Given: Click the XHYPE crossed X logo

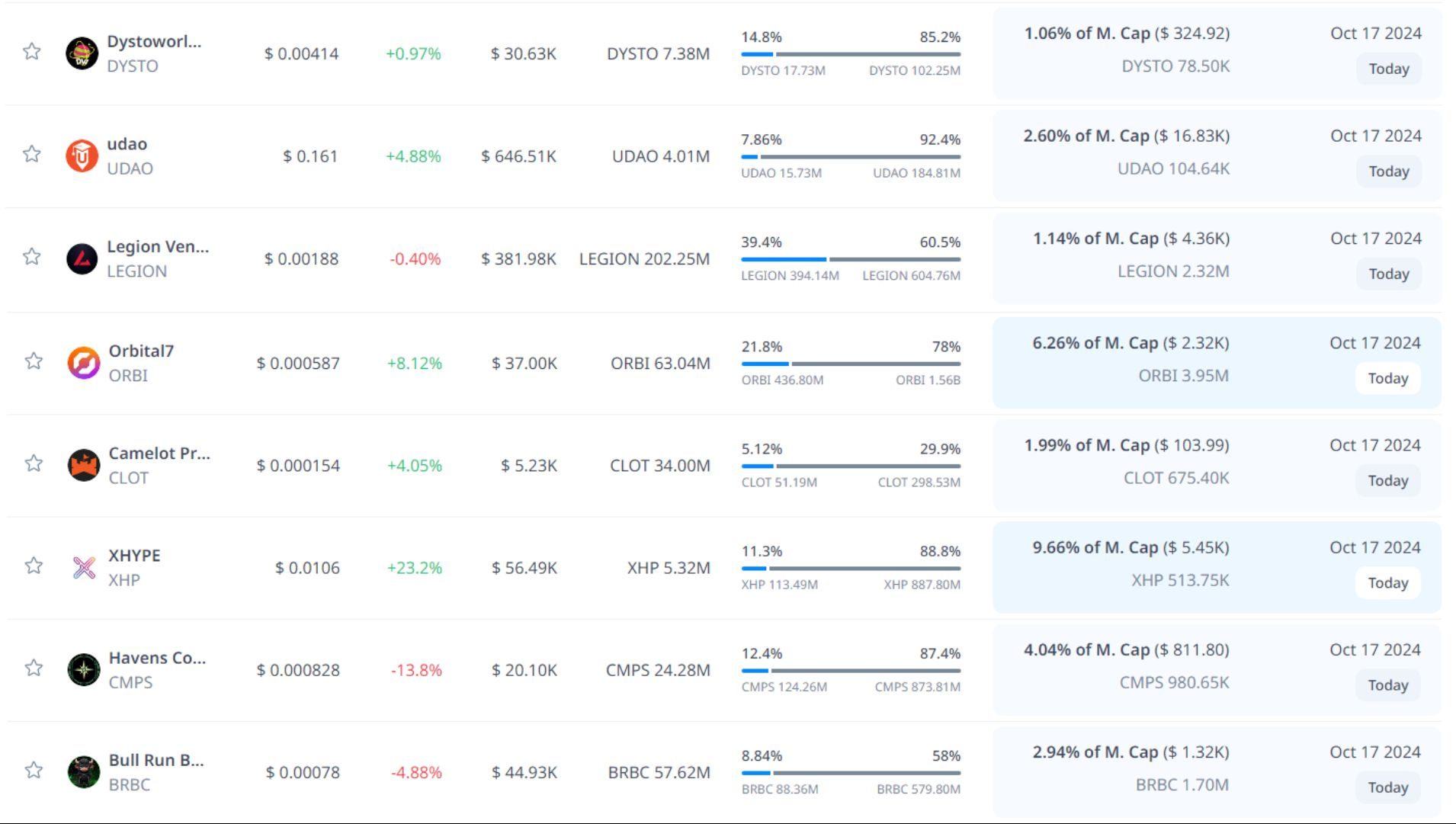Looking at the screenshot, I should point(83,567).
